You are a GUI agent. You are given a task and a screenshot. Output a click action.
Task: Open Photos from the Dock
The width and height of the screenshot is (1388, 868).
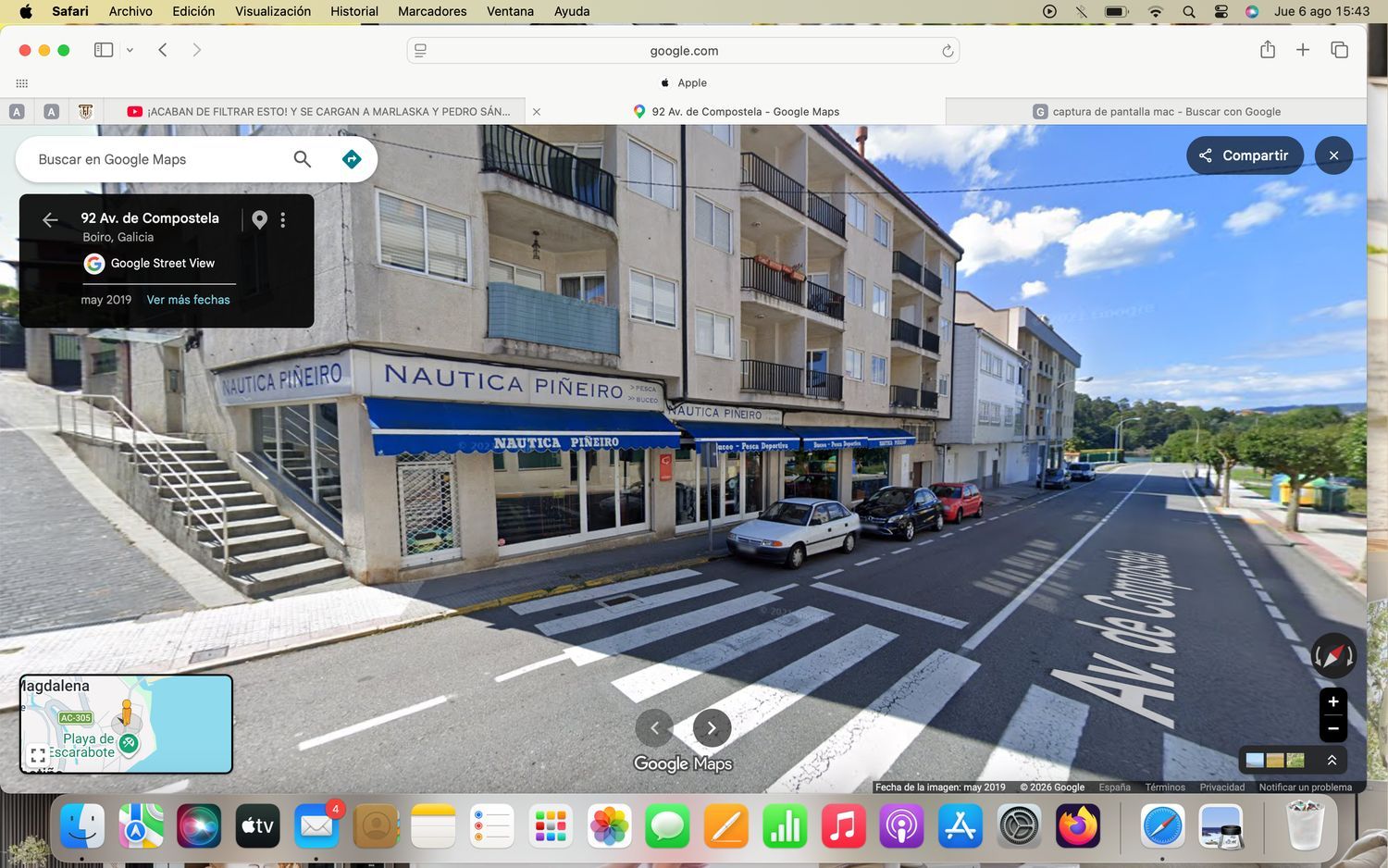[x=609, y=825]
